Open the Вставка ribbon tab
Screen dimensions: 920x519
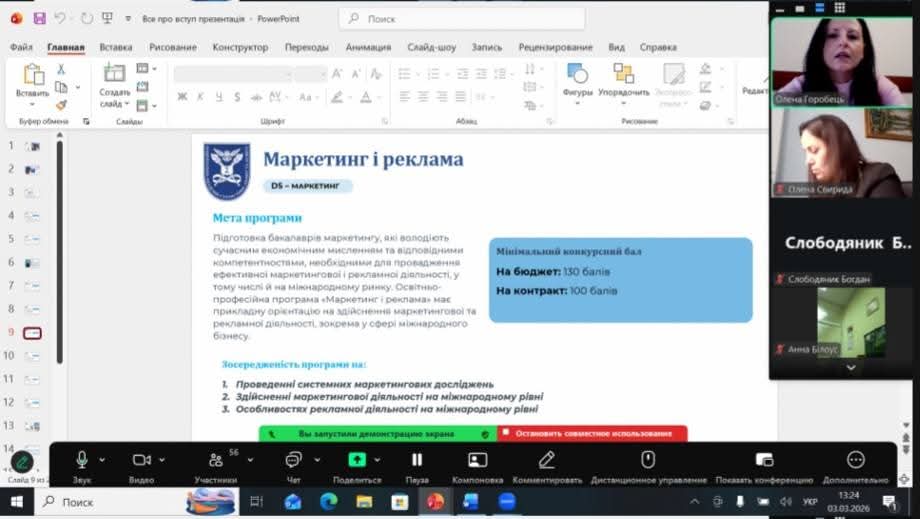pos(116,47)
